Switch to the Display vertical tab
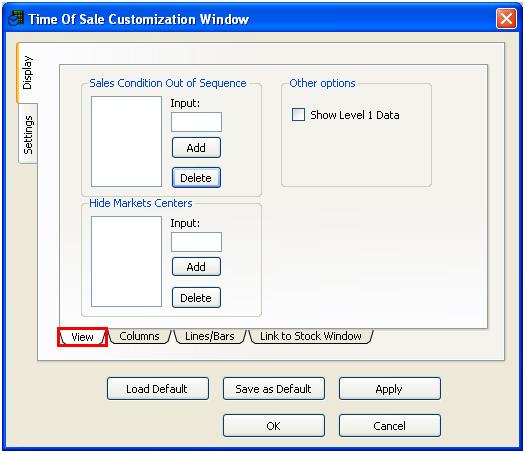Viewport: 525px width, 453px height. coord(27,73)
